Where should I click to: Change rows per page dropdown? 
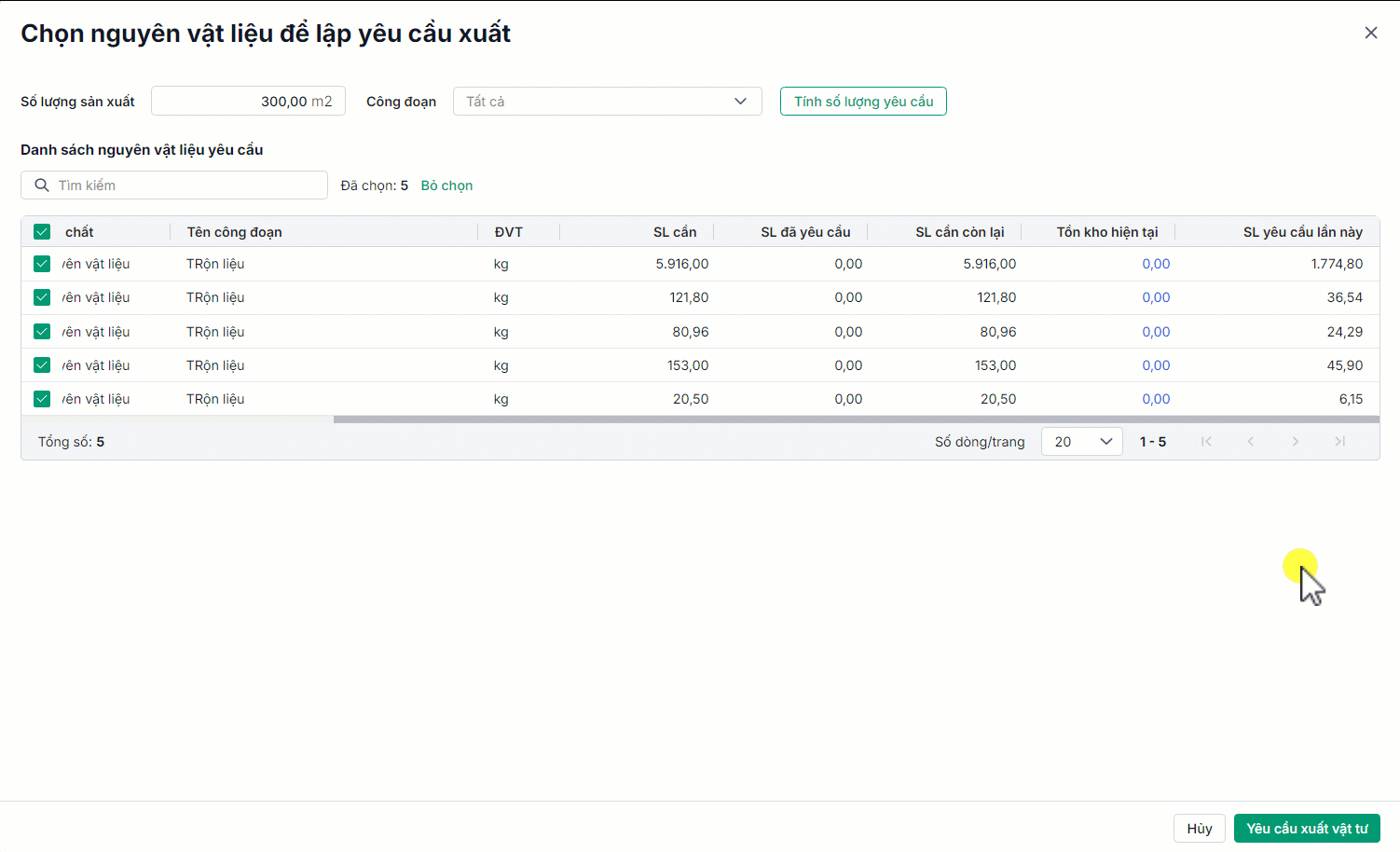pos(1081,442)
